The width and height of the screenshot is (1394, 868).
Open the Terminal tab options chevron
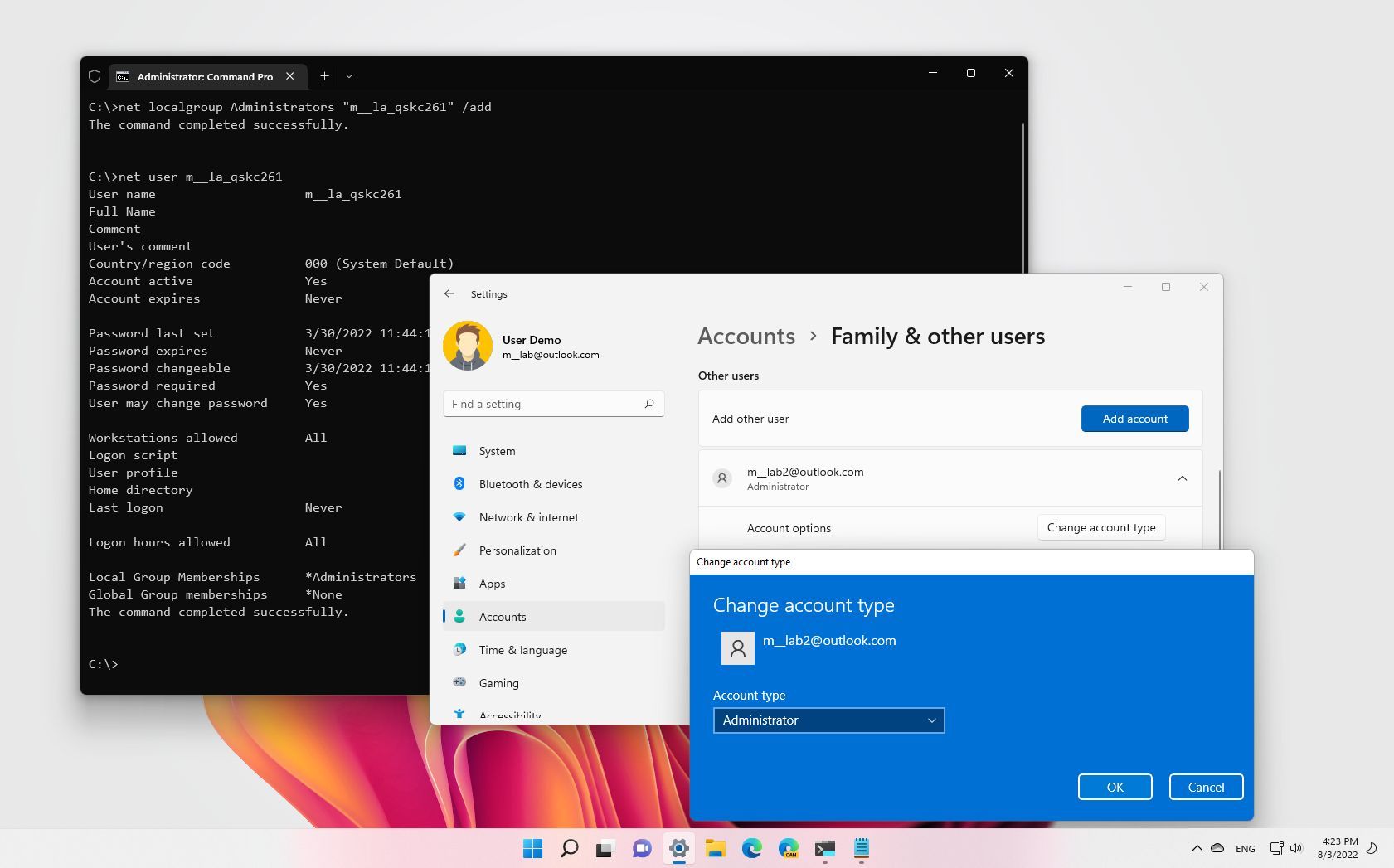click(x=349, y=76)
